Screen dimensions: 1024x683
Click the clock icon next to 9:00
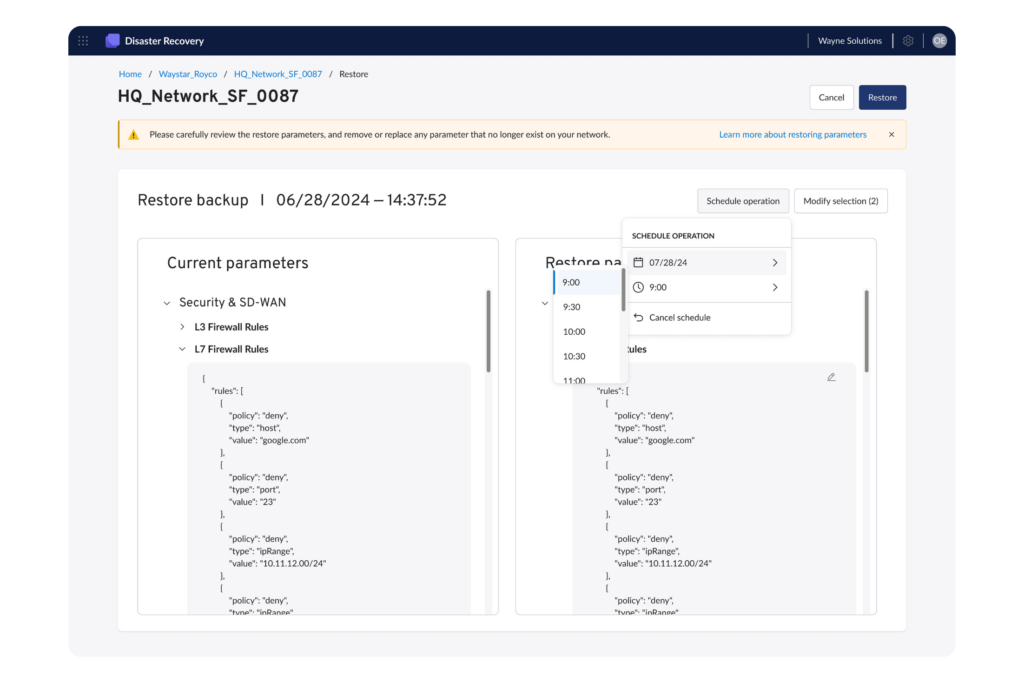tap(640, 287)
